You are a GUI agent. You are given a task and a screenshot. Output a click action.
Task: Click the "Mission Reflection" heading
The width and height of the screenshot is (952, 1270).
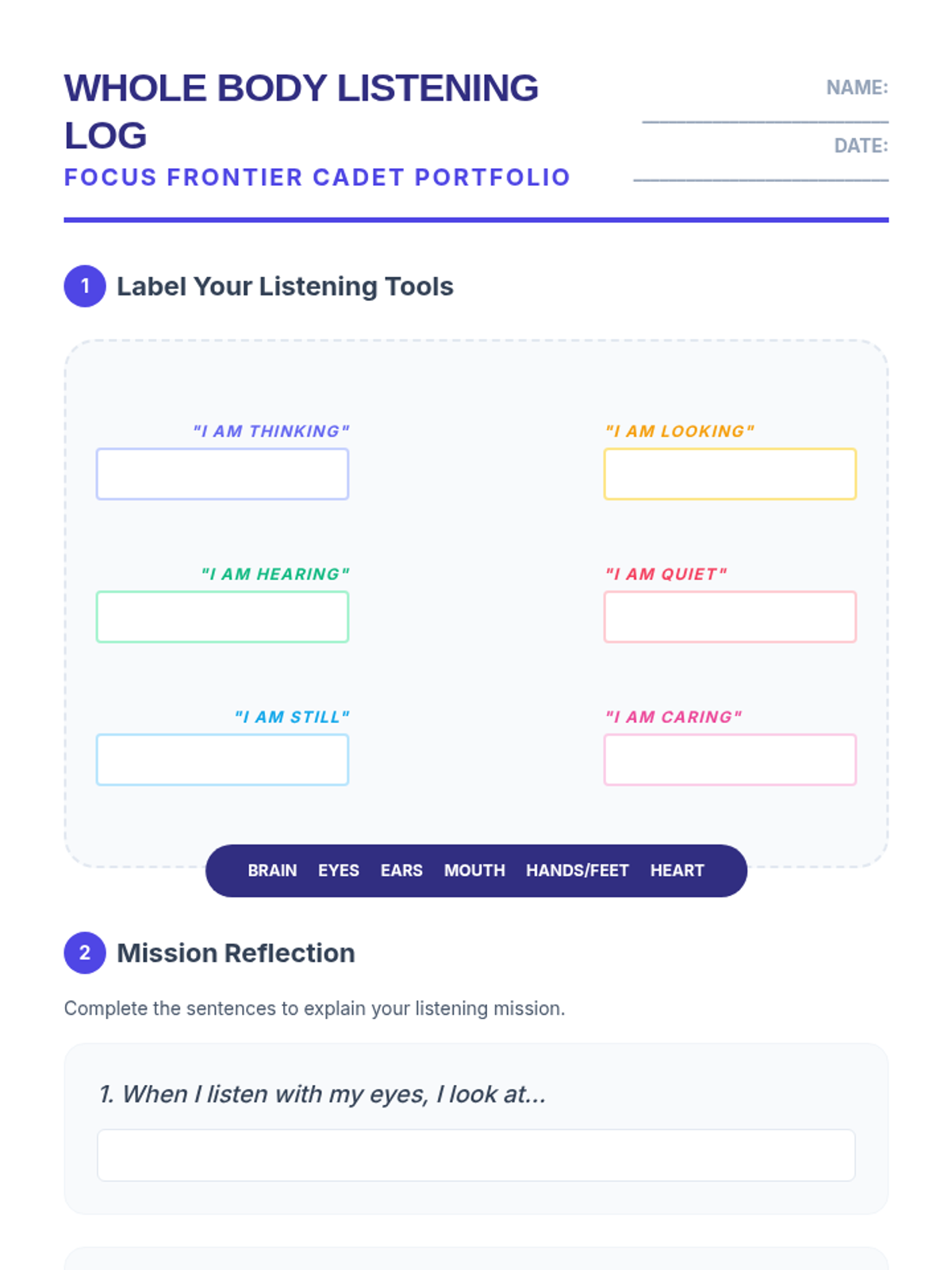tap(236, 953)
